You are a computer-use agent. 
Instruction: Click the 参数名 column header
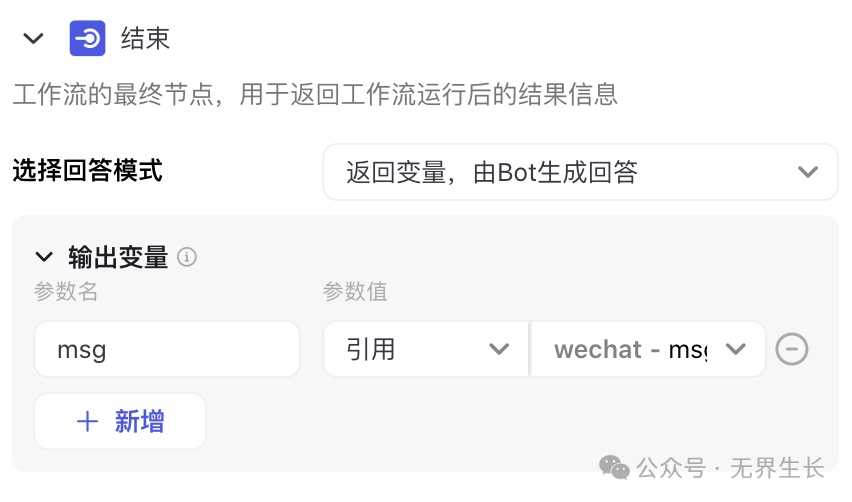pyautogui.click(x=66, y=292)
